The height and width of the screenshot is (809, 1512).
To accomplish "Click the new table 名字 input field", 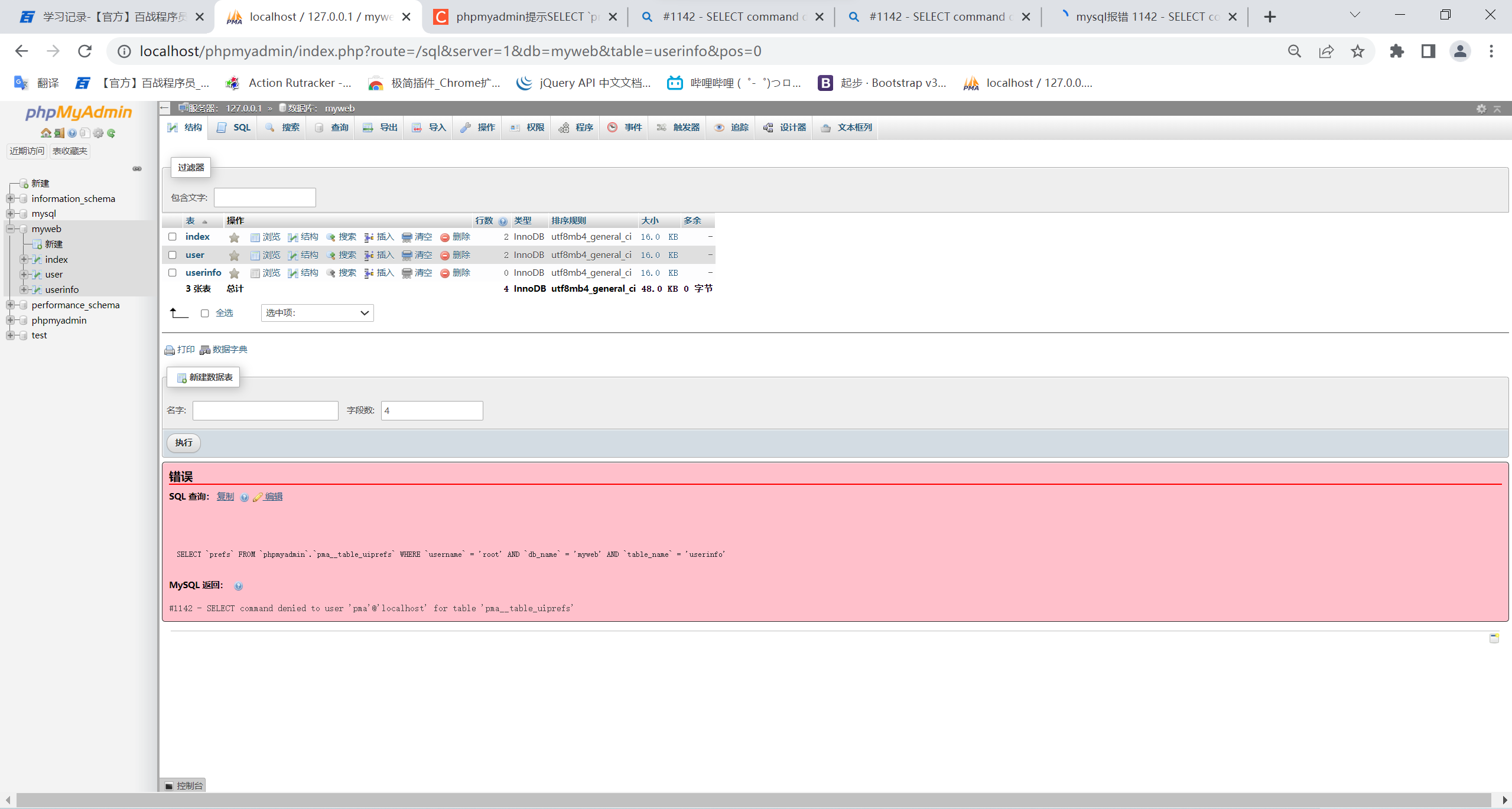I will click(265, 411).
